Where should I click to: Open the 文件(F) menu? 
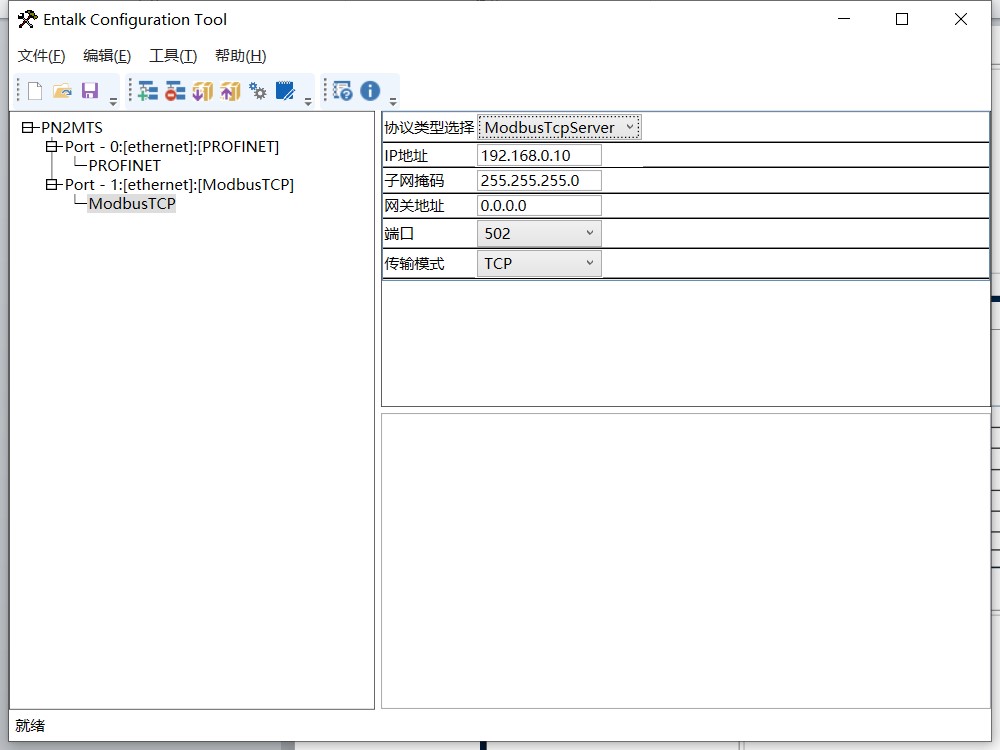[x=41, y=56]
